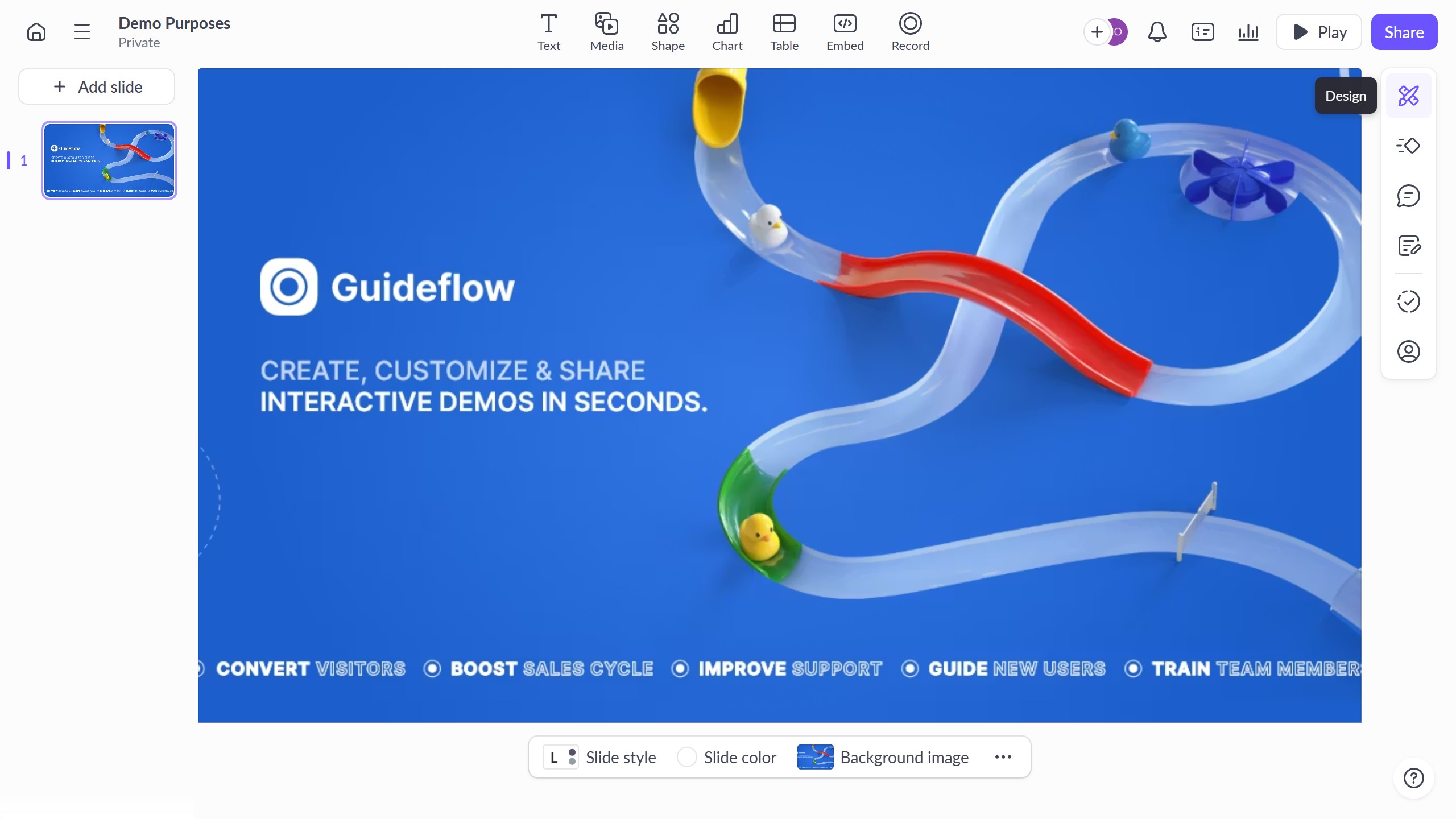Screen dimensions: 1456x819
Task: Select the Shape tool
Action: [668, 32]
